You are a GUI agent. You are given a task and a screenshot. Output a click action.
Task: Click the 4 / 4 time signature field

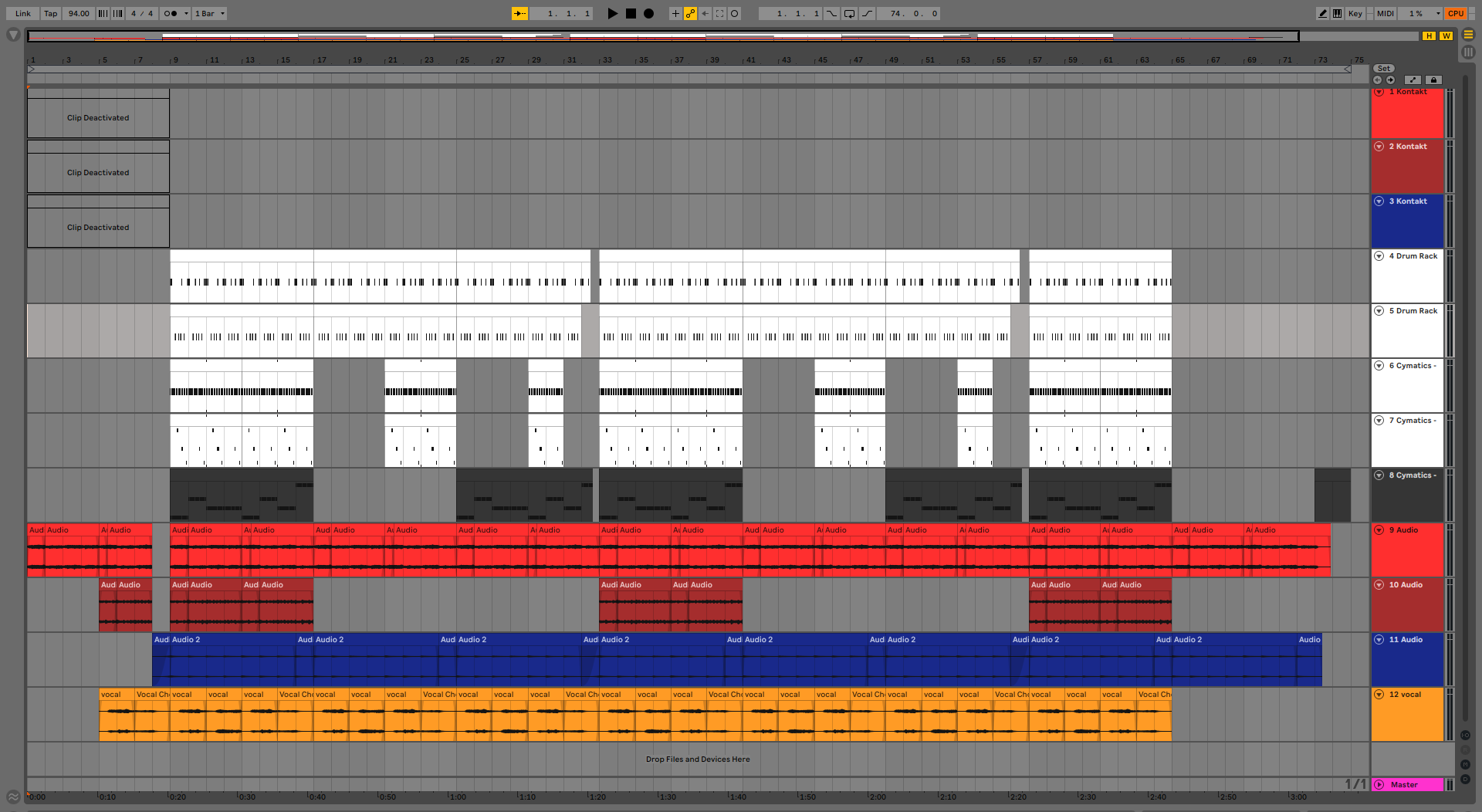coord(142,13)
